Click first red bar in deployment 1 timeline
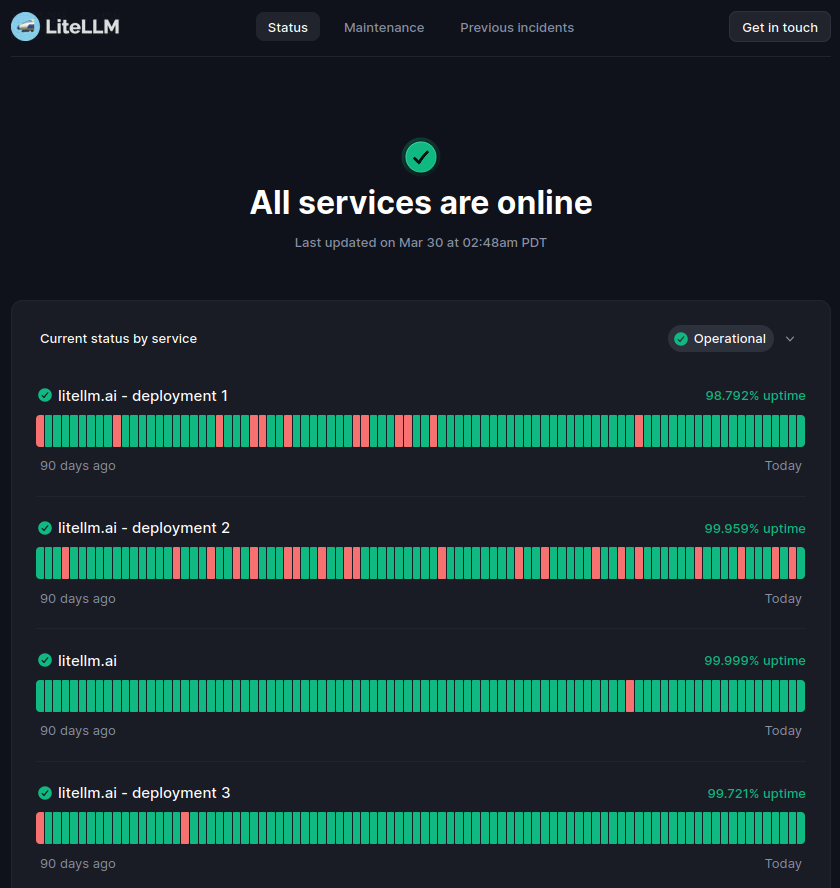This screenshot has height=888, width=840. [40, 431]
